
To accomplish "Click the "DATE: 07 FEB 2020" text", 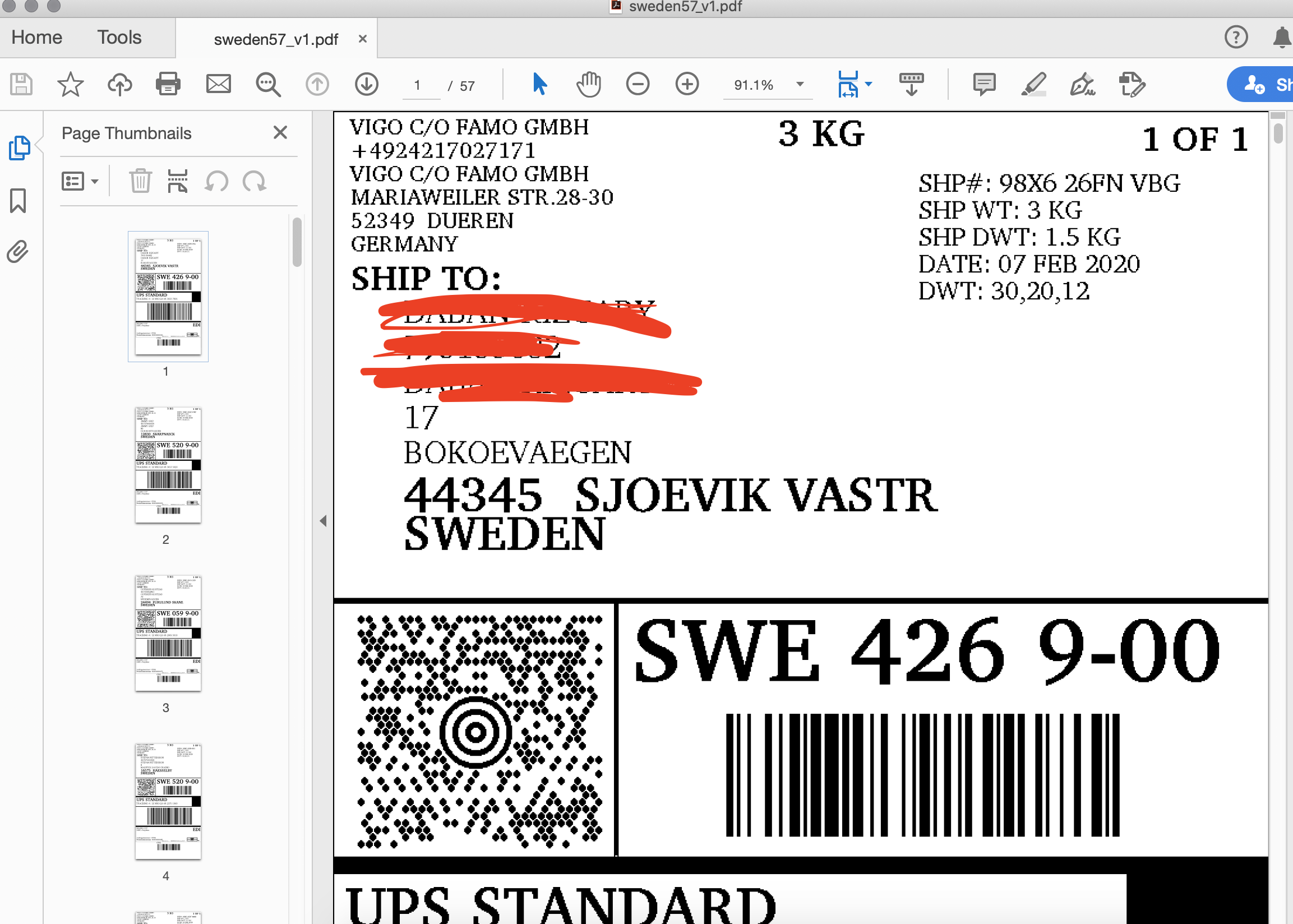I will pyautogui.click(x=1029, y=264).
